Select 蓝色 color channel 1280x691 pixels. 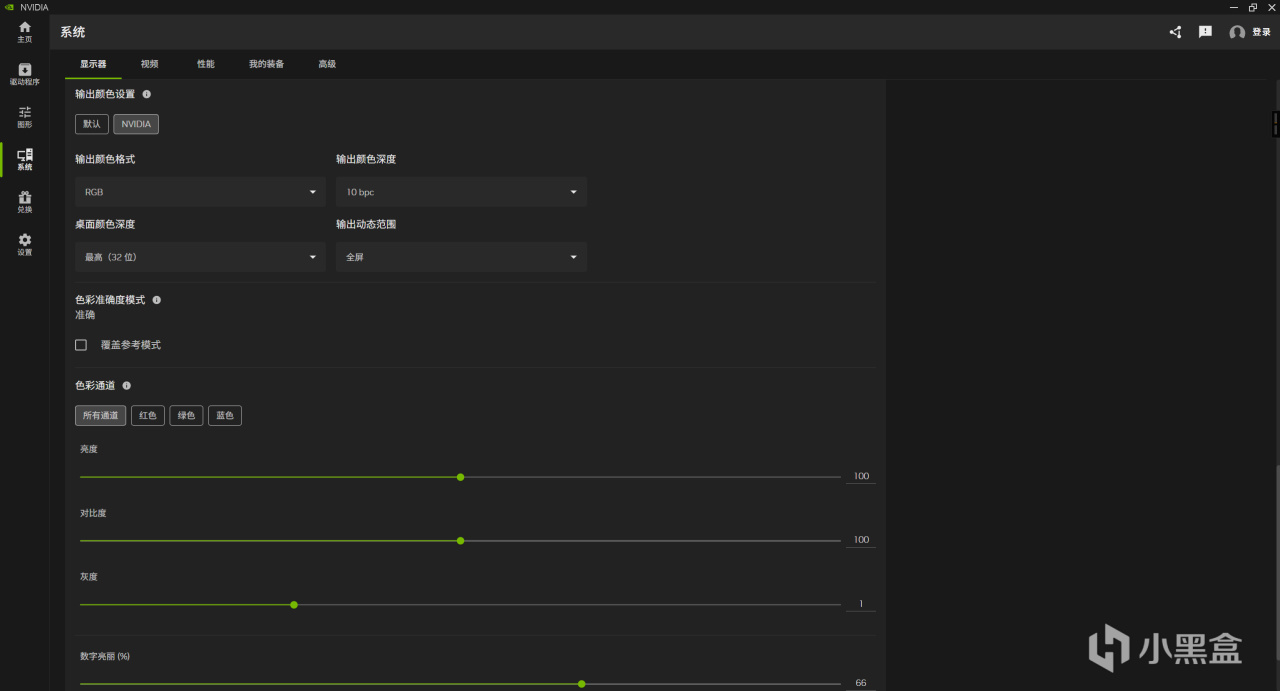point(225,415)
